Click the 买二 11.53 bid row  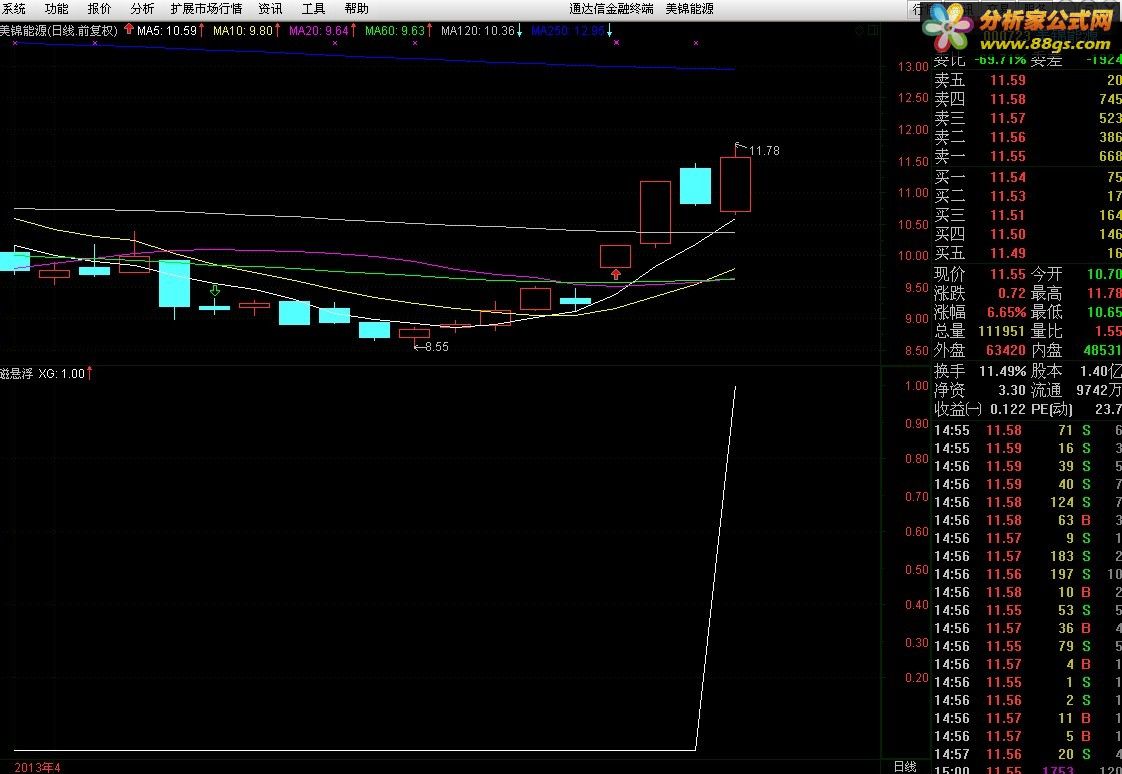click(1028, 196)
